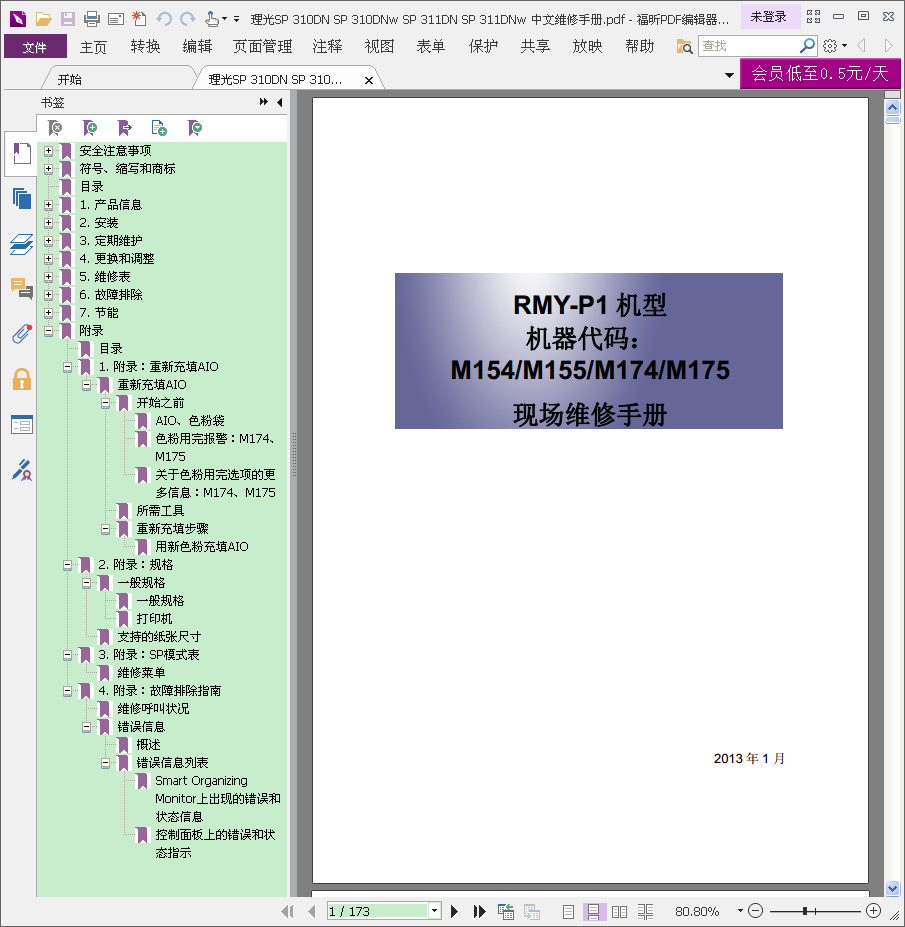Click the advanced search folder icon
The image size is (905, 927).
(x=684, y=46)
